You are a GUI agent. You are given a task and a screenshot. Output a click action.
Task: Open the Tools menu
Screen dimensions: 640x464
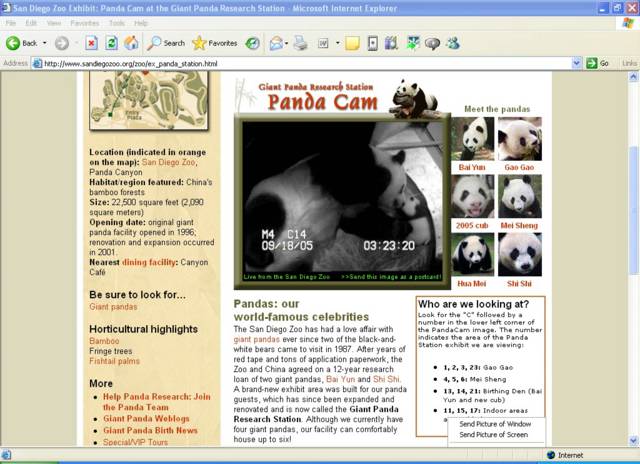[x=117, y=23]
